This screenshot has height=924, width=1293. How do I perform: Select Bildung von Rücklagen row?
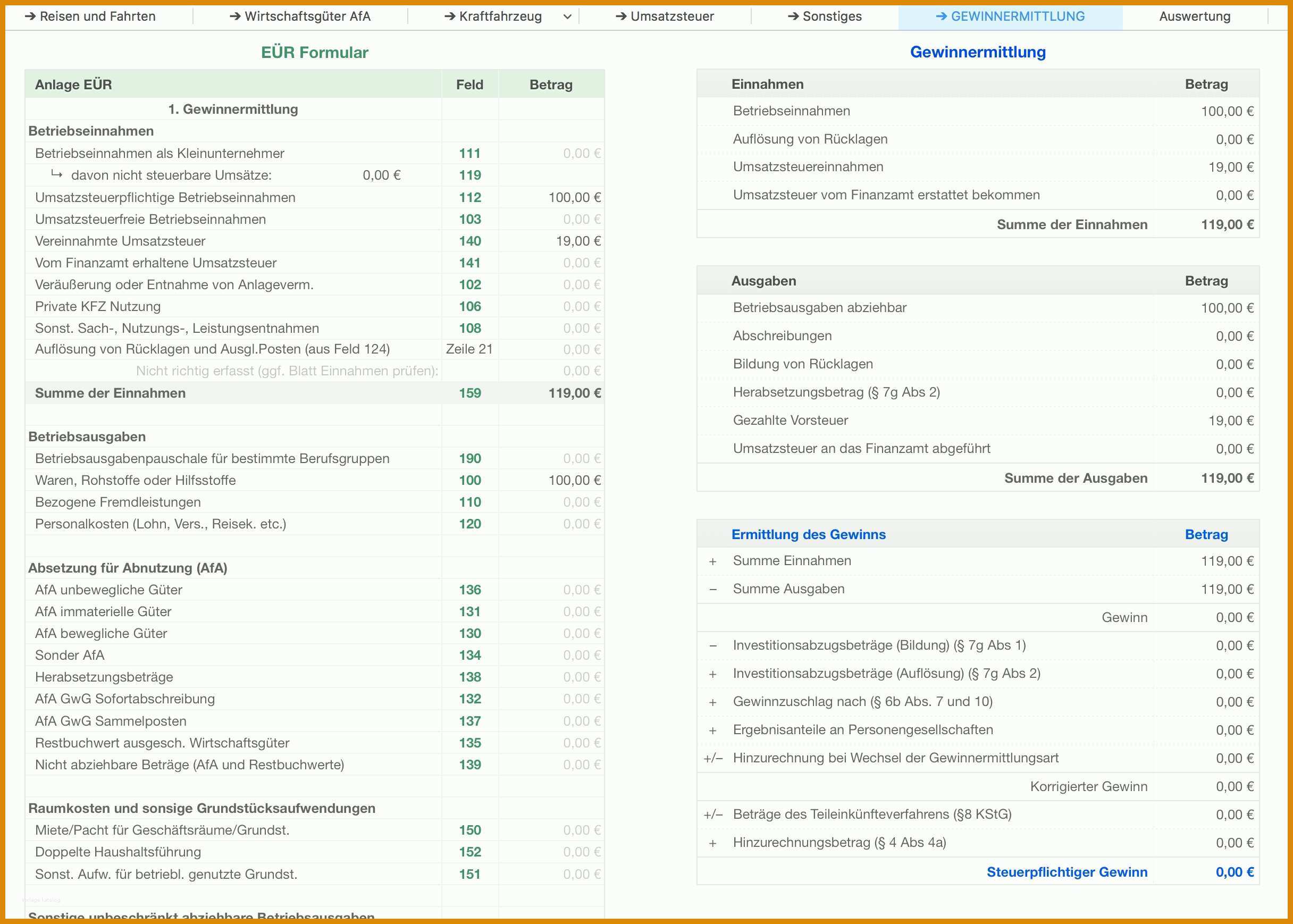click(x=978, y=364)
